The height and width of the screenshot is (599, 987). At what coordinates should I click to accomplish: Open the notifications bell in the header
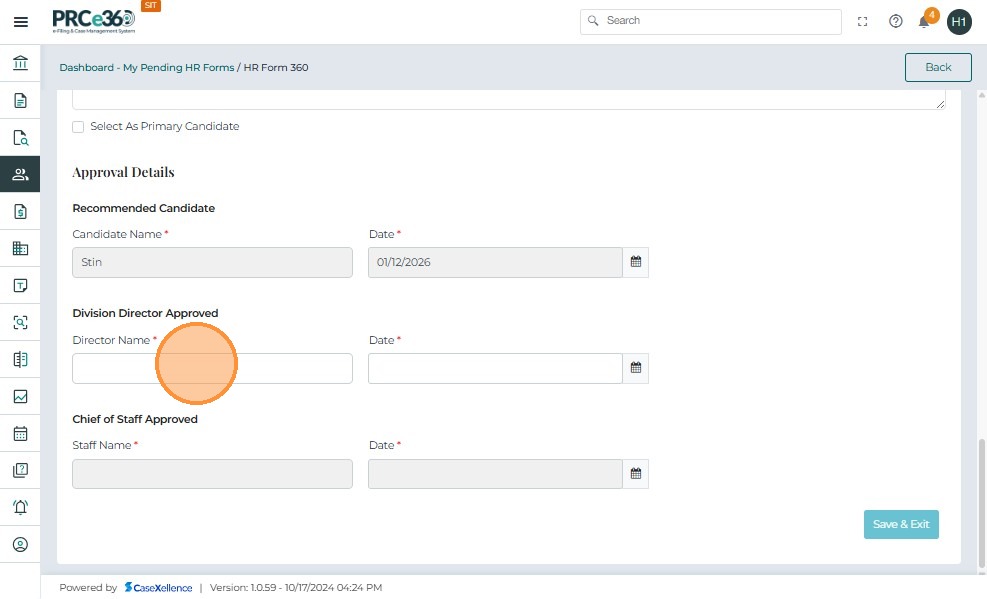tap(924, 21)
